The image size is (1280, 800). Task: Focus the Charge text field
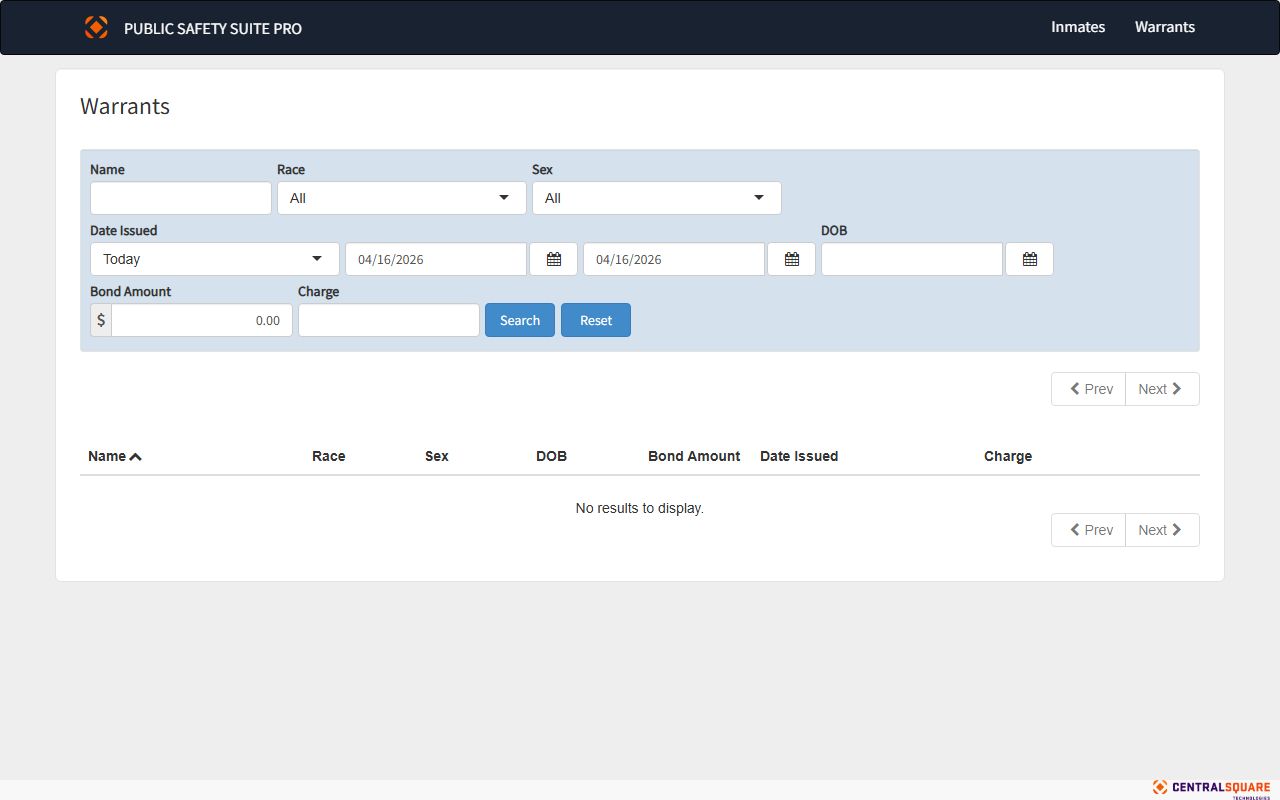click(x=388, y=320)
